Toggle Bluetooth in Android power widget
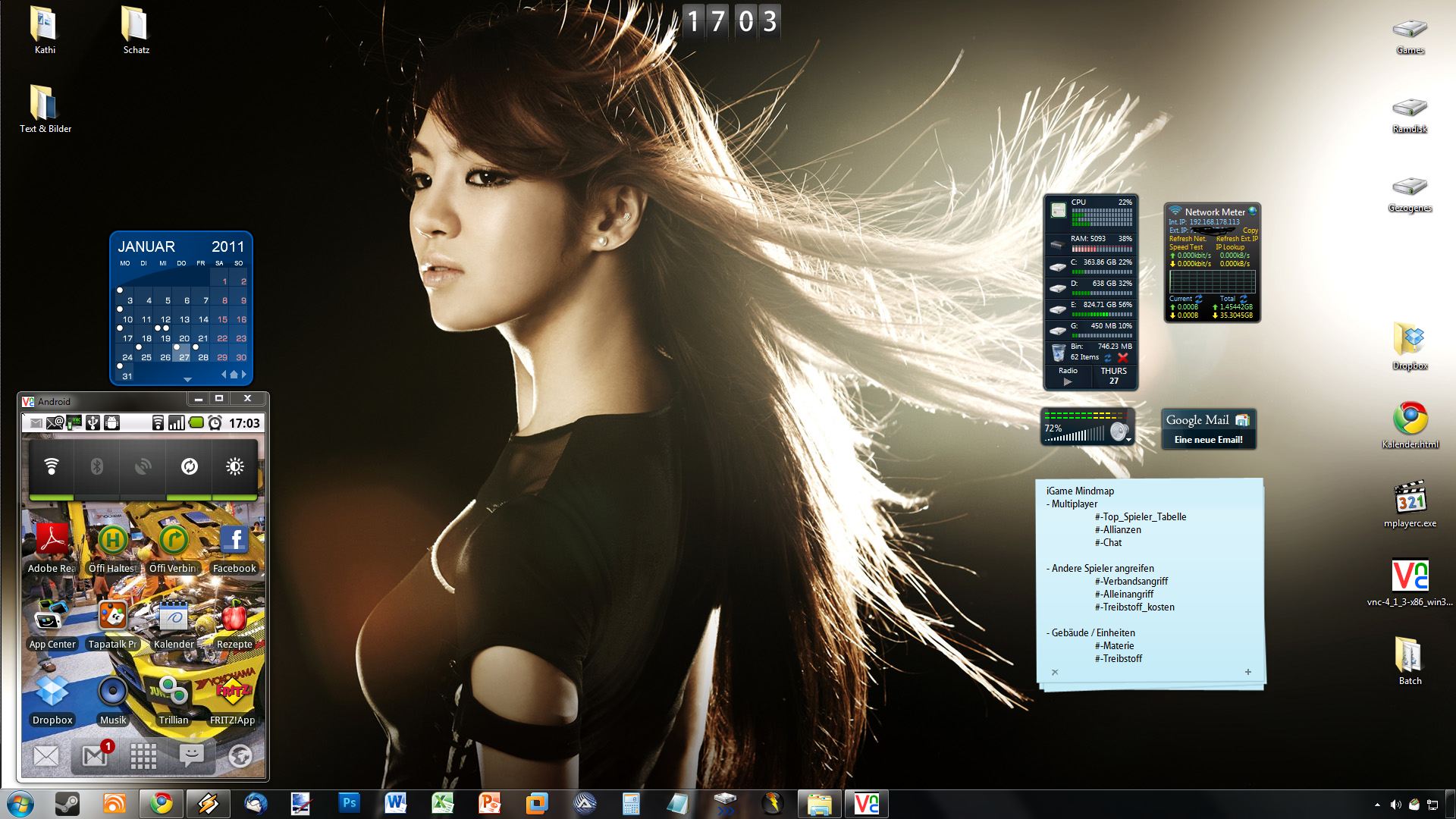Screen dimensions: 1456x819 click(x=97, y=466)
